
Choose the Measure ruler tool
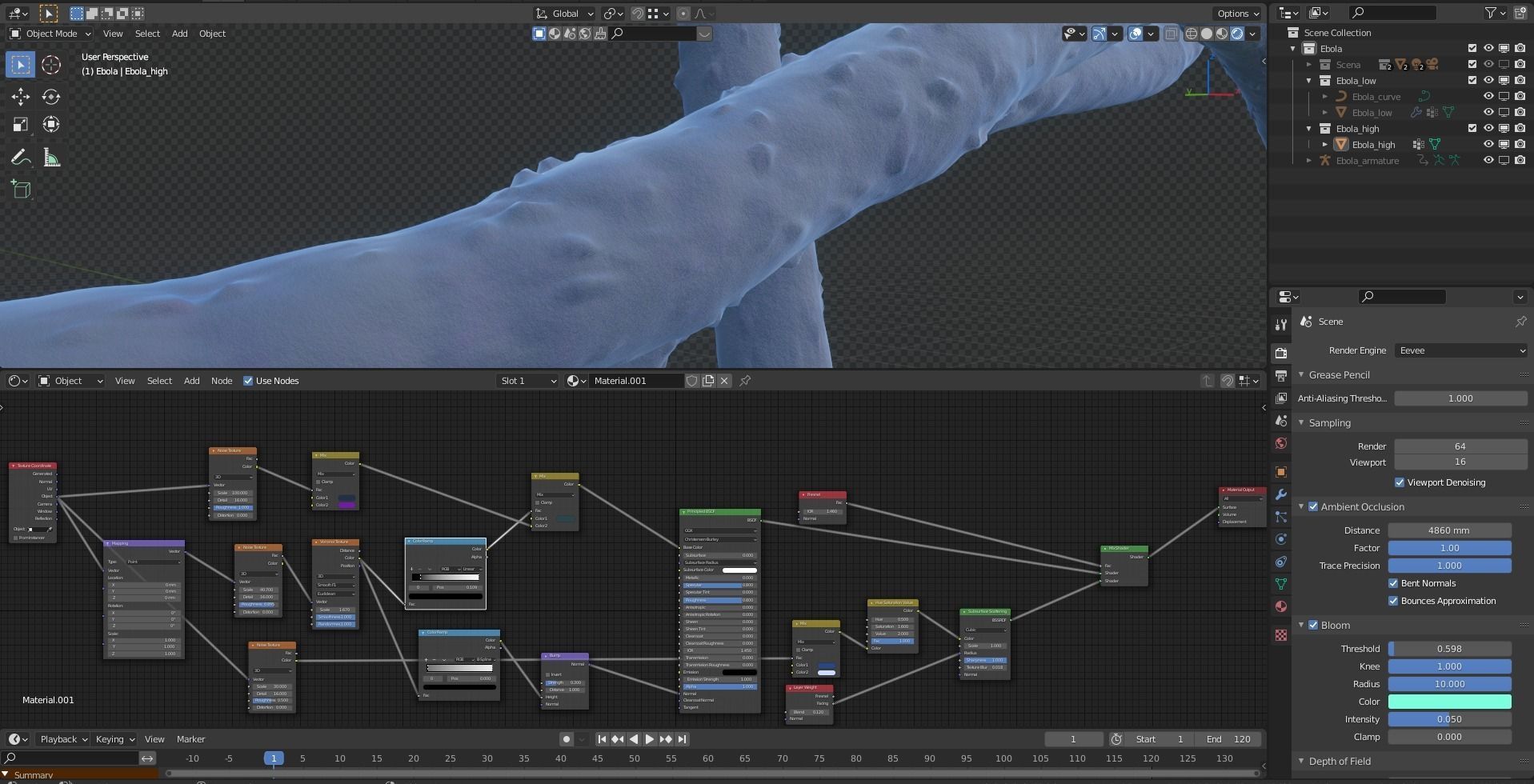point(51,158)
